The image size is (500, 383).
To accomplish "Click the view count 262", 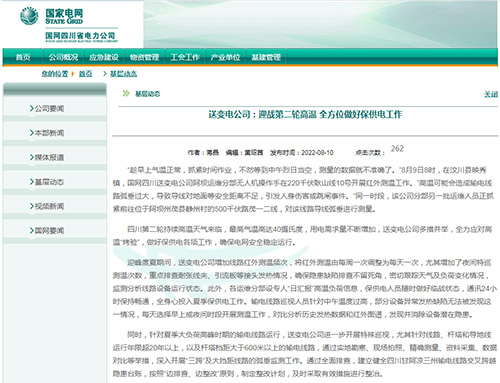I will (x=397, y=149).
